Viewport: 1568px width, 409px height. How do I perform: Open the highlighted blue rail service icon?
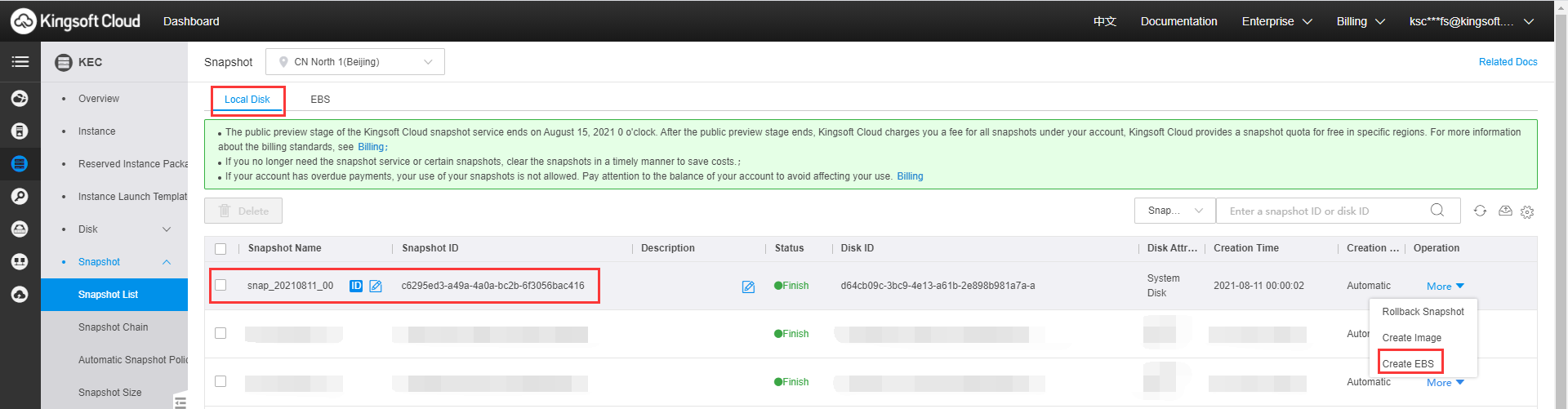(x=20, y=164)
